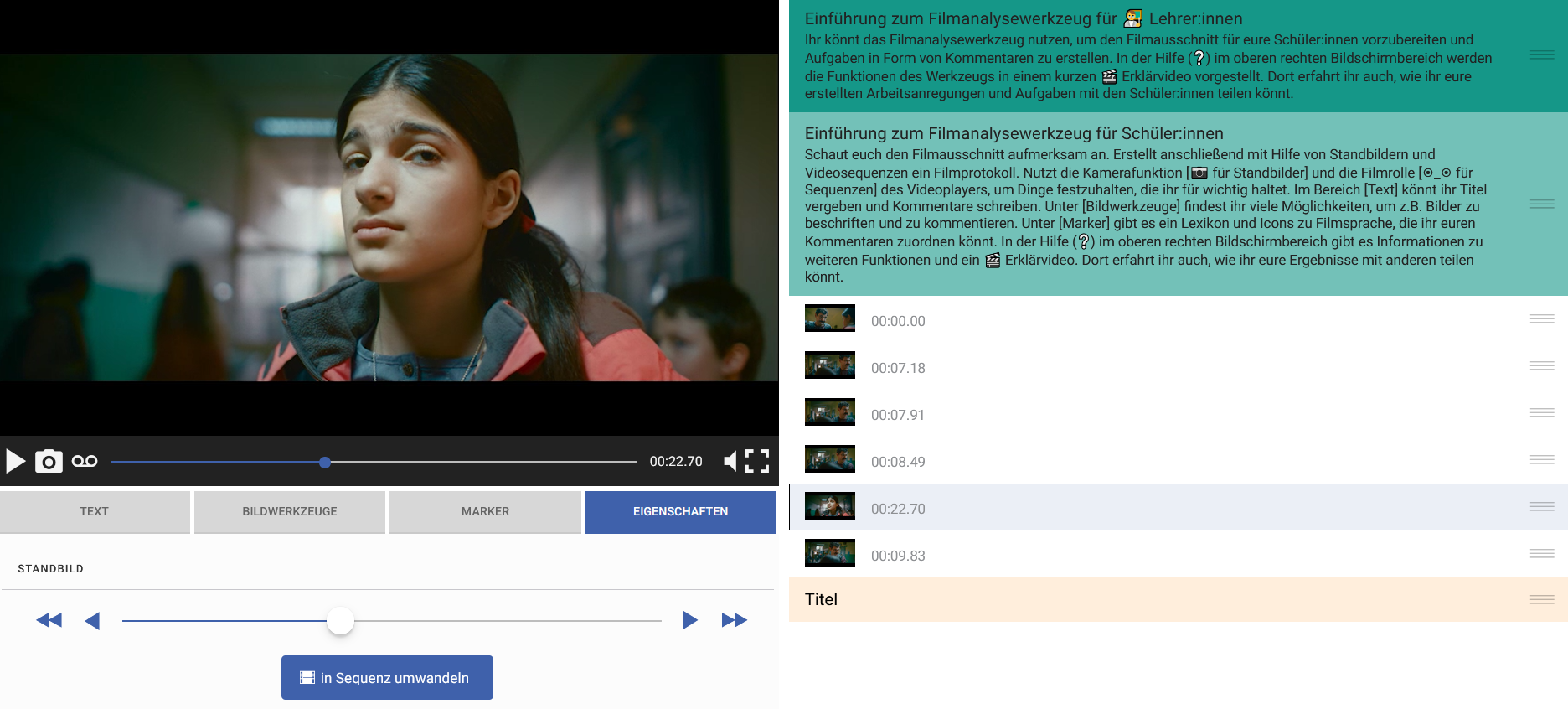
Task: Enter fullscreen mode in video player
Action: click(757, 461)
